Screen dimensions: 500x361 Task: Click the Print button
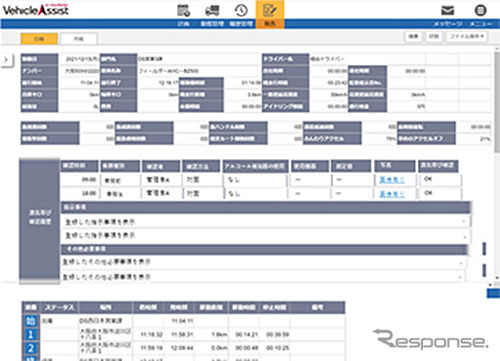point(434,36)
